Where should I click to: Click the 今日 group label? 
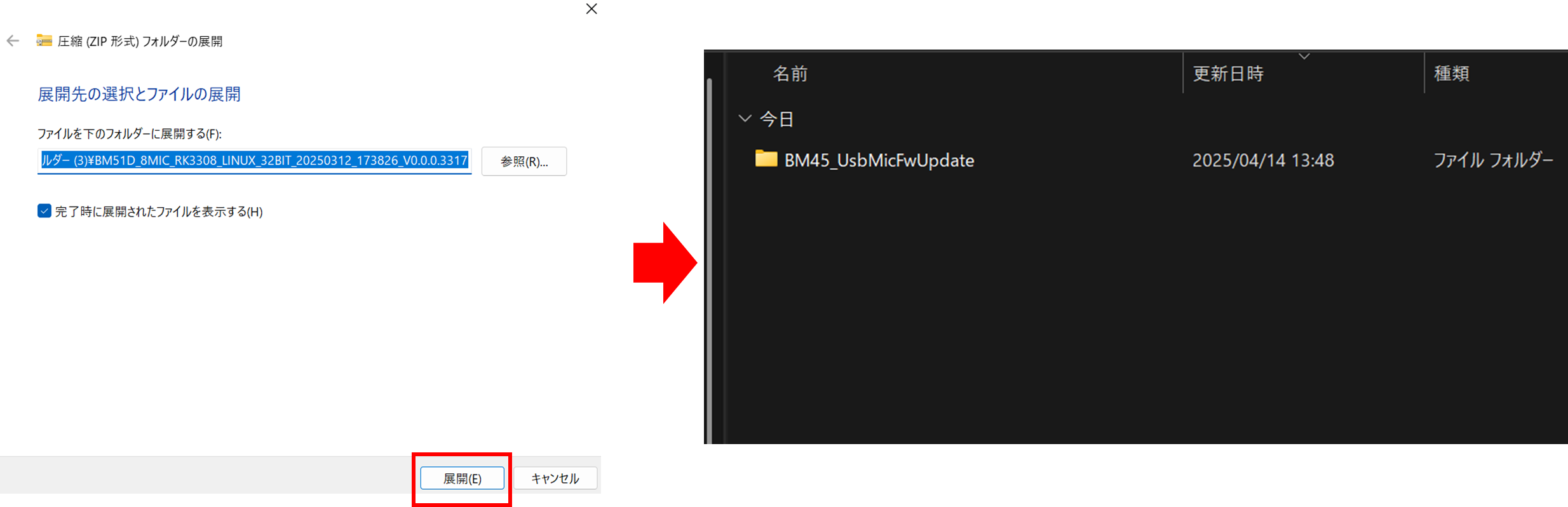[777, 119]
